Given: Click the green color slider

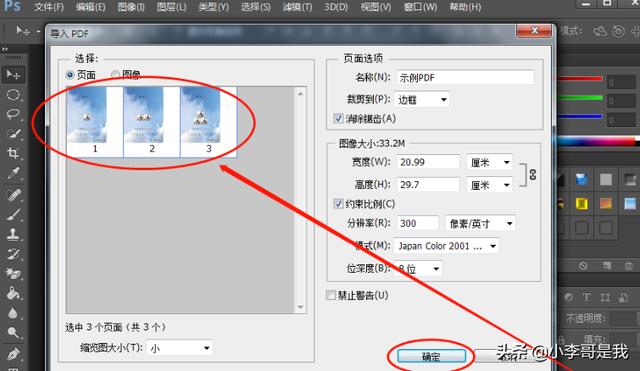Looking at the screenshot, I should point(580,98).
